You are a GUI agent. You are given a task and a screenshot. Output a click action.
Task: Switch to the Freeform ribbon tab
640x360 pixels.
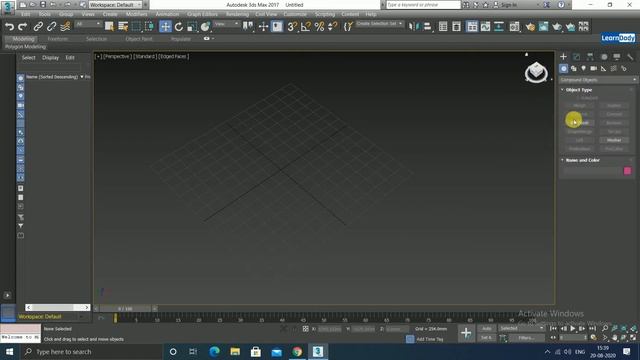(x=58, y=39)
